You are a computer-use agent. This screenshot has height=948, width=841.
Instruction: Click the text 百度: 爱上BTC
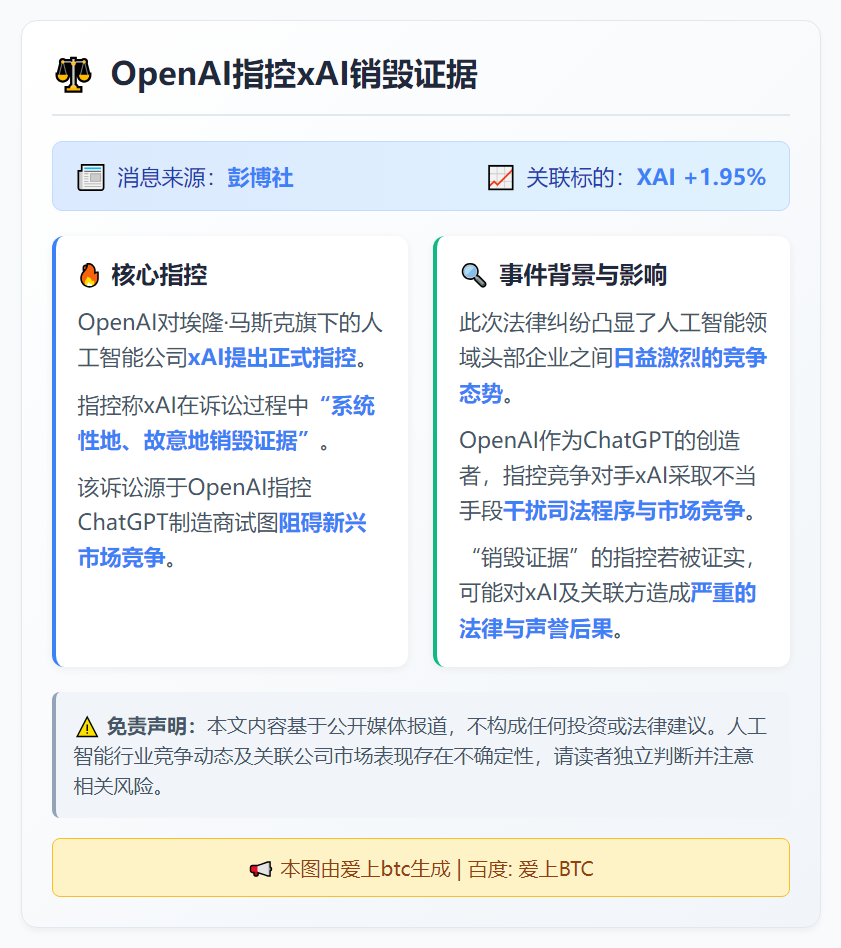(x=531, y=869)
